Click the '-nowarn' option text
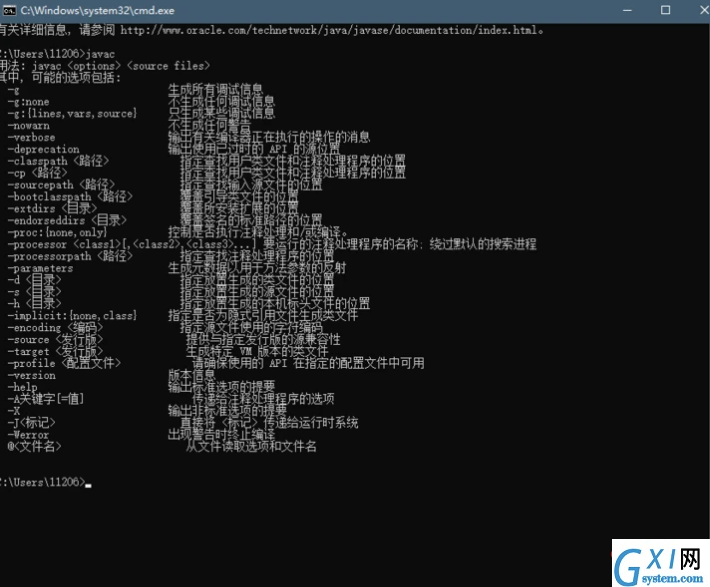This screenshot has width=710, height=587. tap(28, 125)
